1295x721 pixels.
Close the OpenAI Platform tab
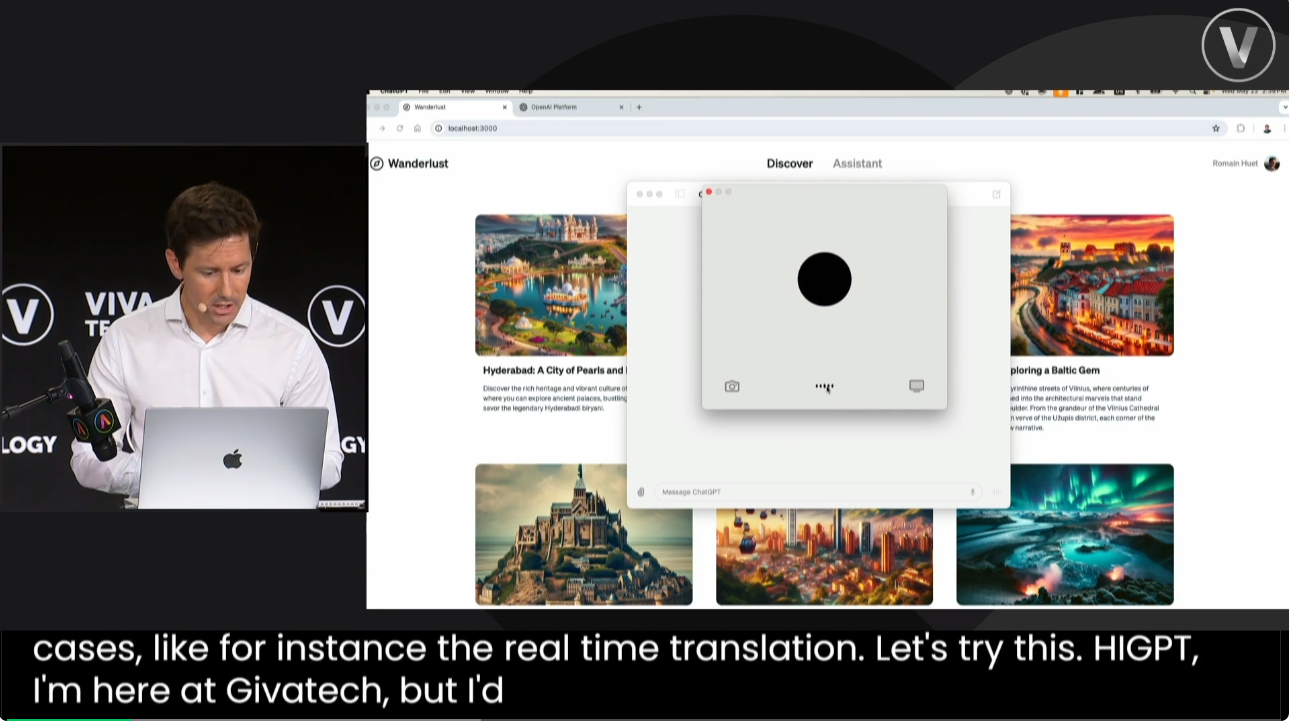[621, 107]
